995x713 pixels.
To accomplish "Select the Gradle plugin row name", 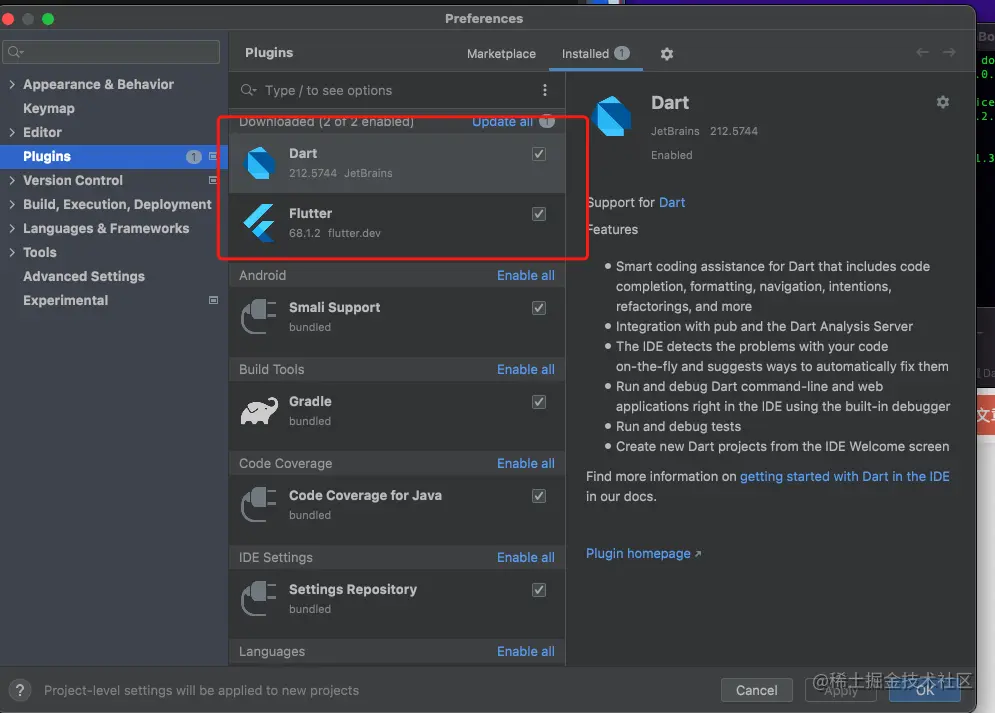I will [310, 401].
